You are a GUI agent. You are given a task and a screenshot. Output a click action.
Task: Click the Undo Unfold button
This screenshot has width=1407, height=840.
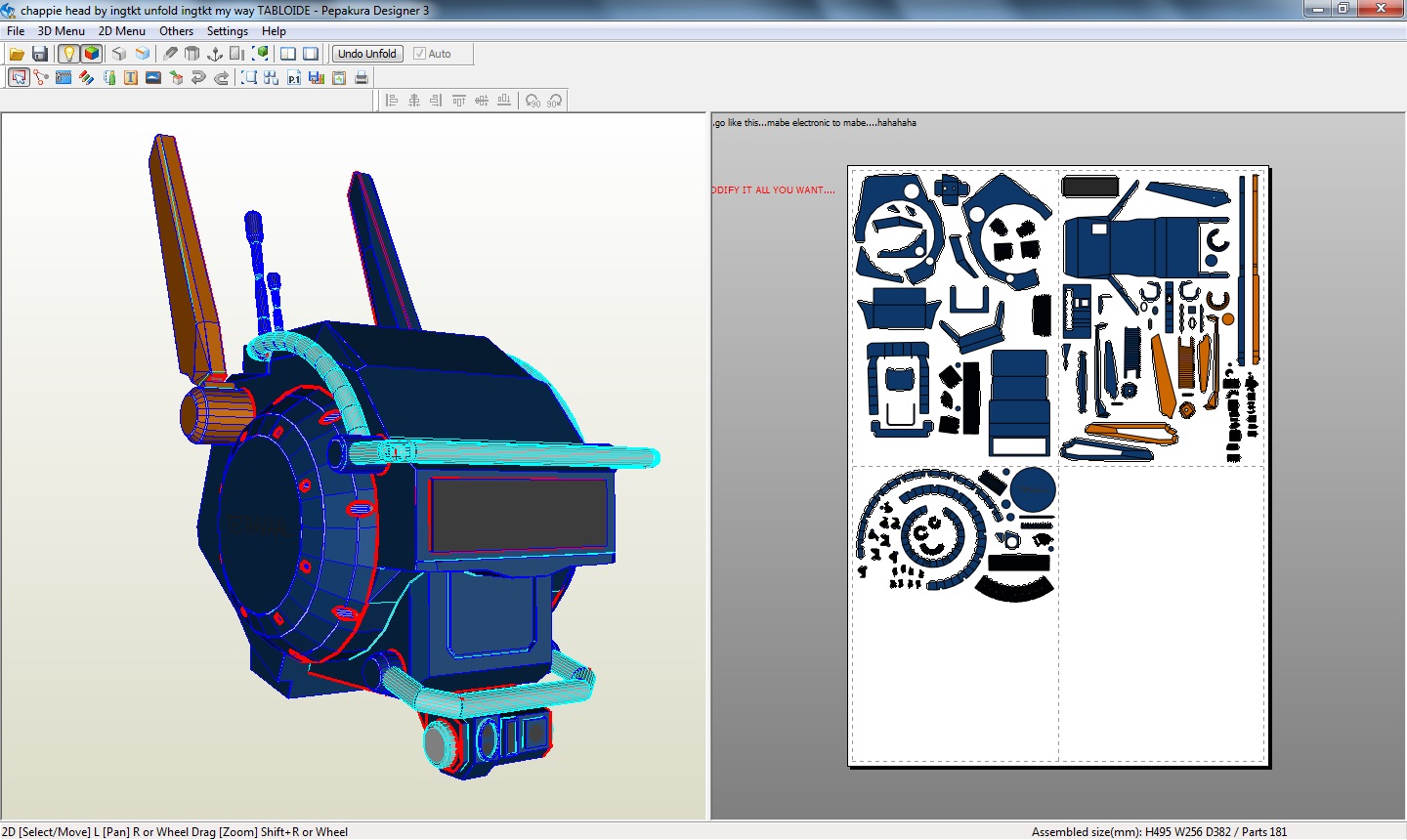click(367, 54)
